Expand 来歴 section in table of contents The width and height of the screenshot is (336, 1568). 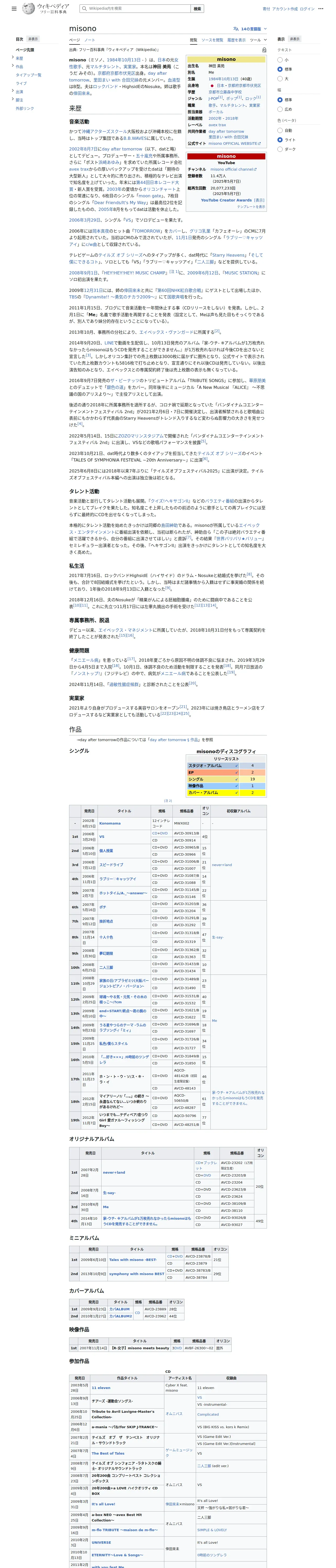(x=12, y=57)
